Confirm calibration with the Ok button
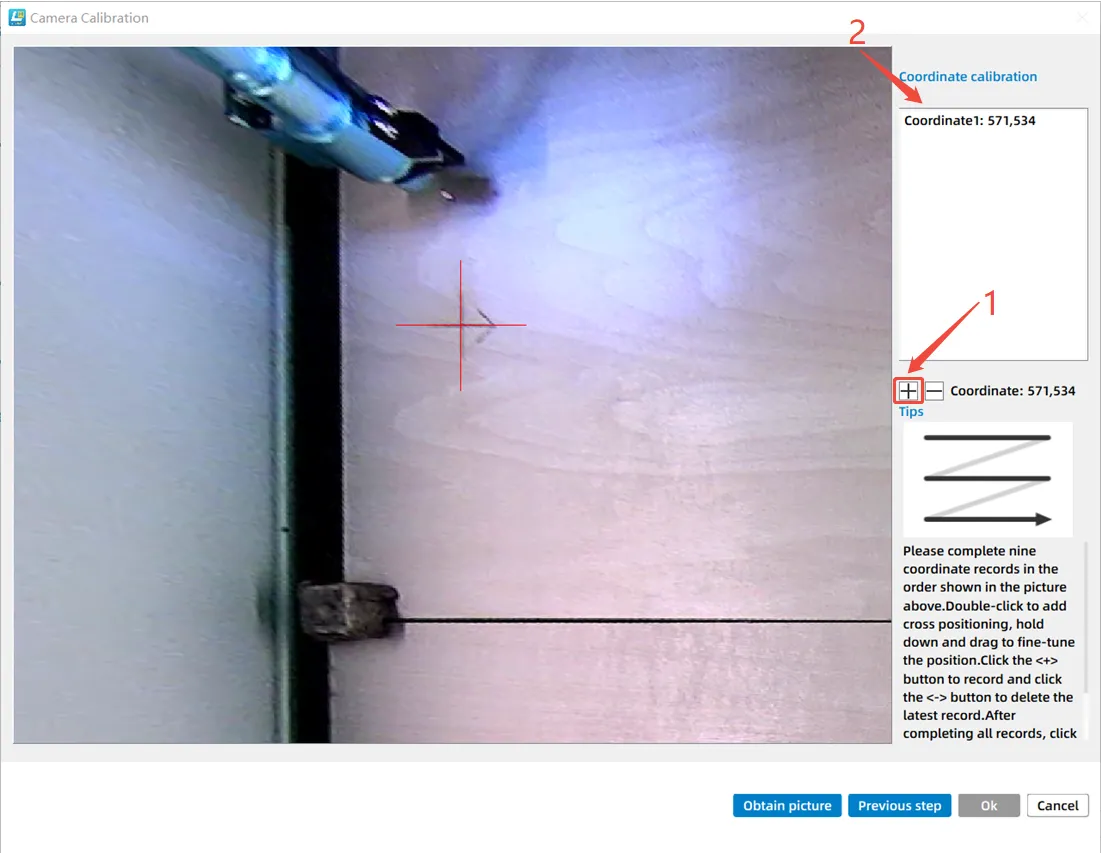This screenshot has width=1101, height=853. 988,806
